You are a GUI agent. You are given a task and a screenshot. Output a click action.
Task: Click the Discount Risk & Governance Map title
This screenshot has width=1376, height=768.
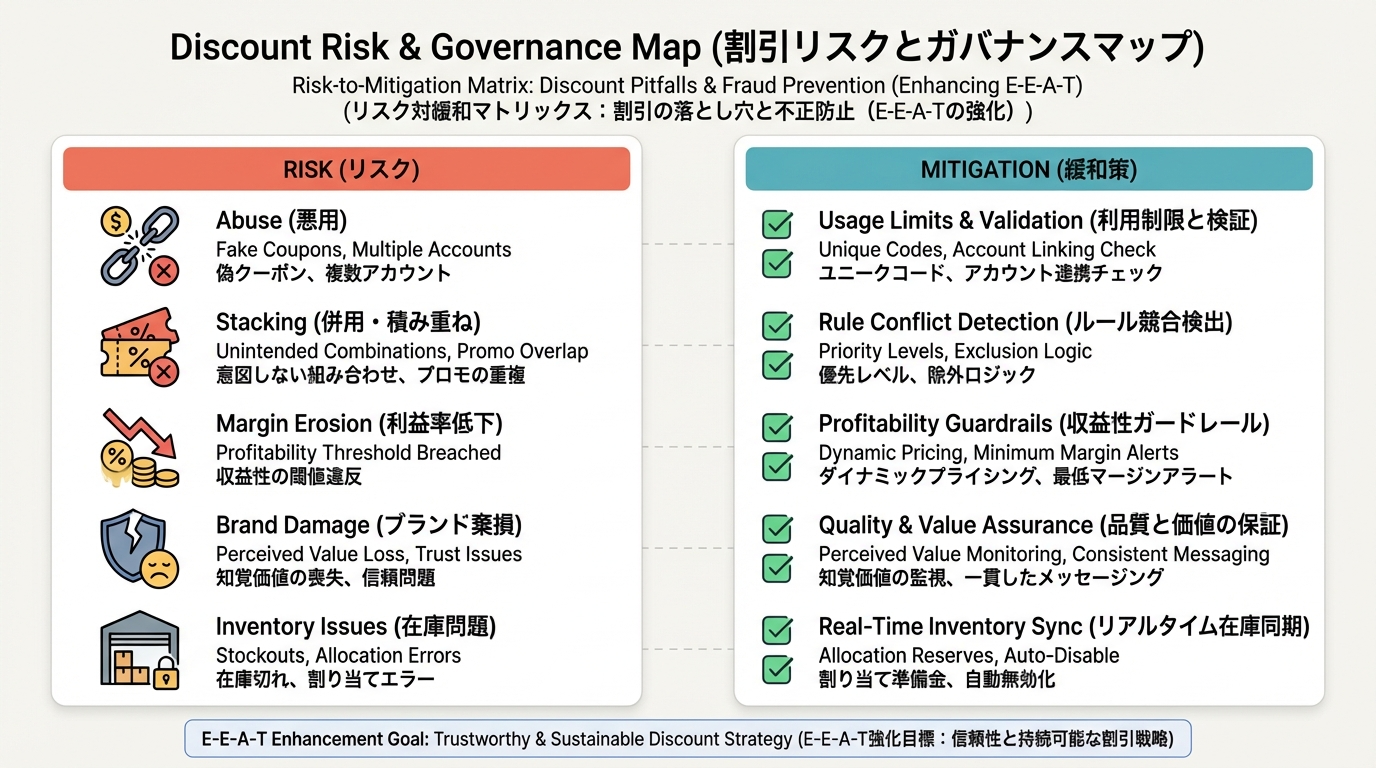point(687,46)
